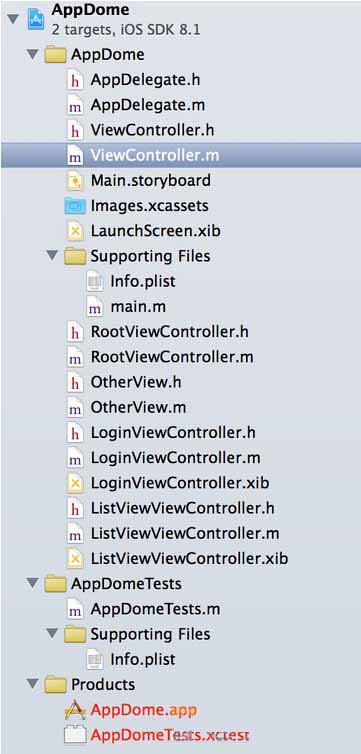Click the AppDome.app product icon
Screen dimensions: 361x754
pos(75,710)
